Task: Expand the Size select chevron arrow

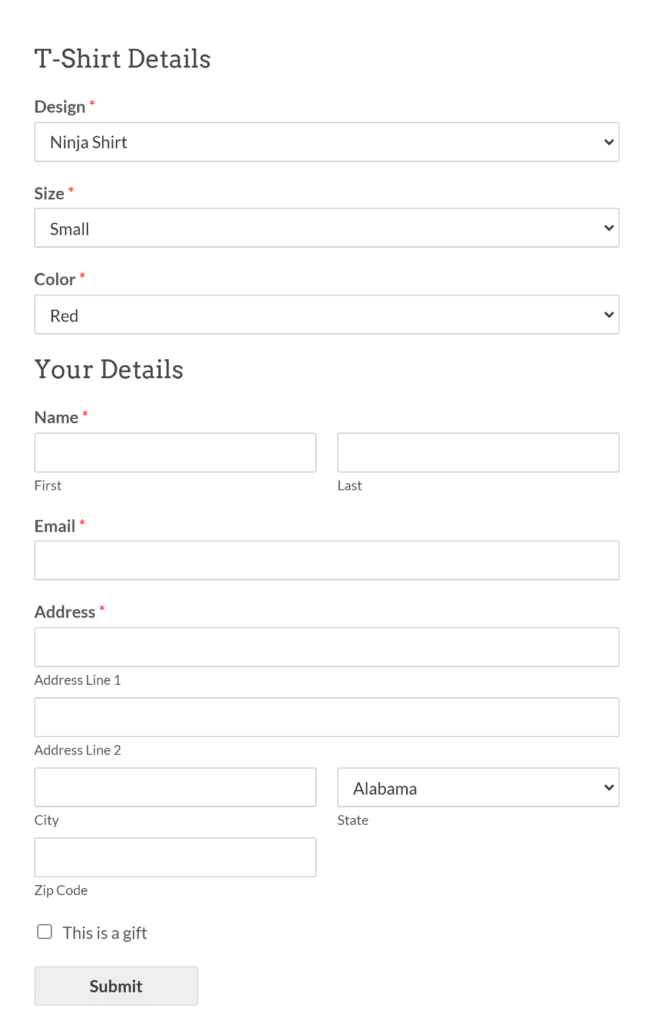Action: tap(608, 228)
